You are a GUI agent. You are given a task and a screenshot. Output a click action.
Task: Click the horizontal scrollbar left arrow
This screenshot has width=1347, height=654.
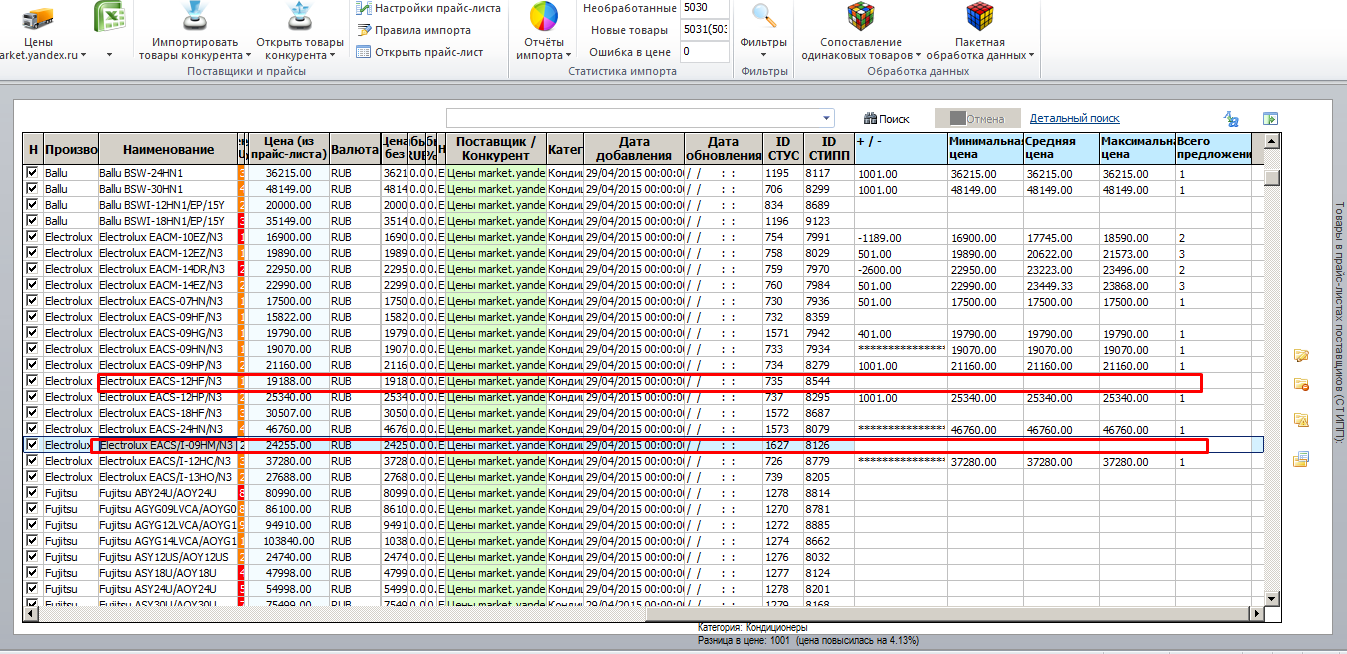(30, 614)
